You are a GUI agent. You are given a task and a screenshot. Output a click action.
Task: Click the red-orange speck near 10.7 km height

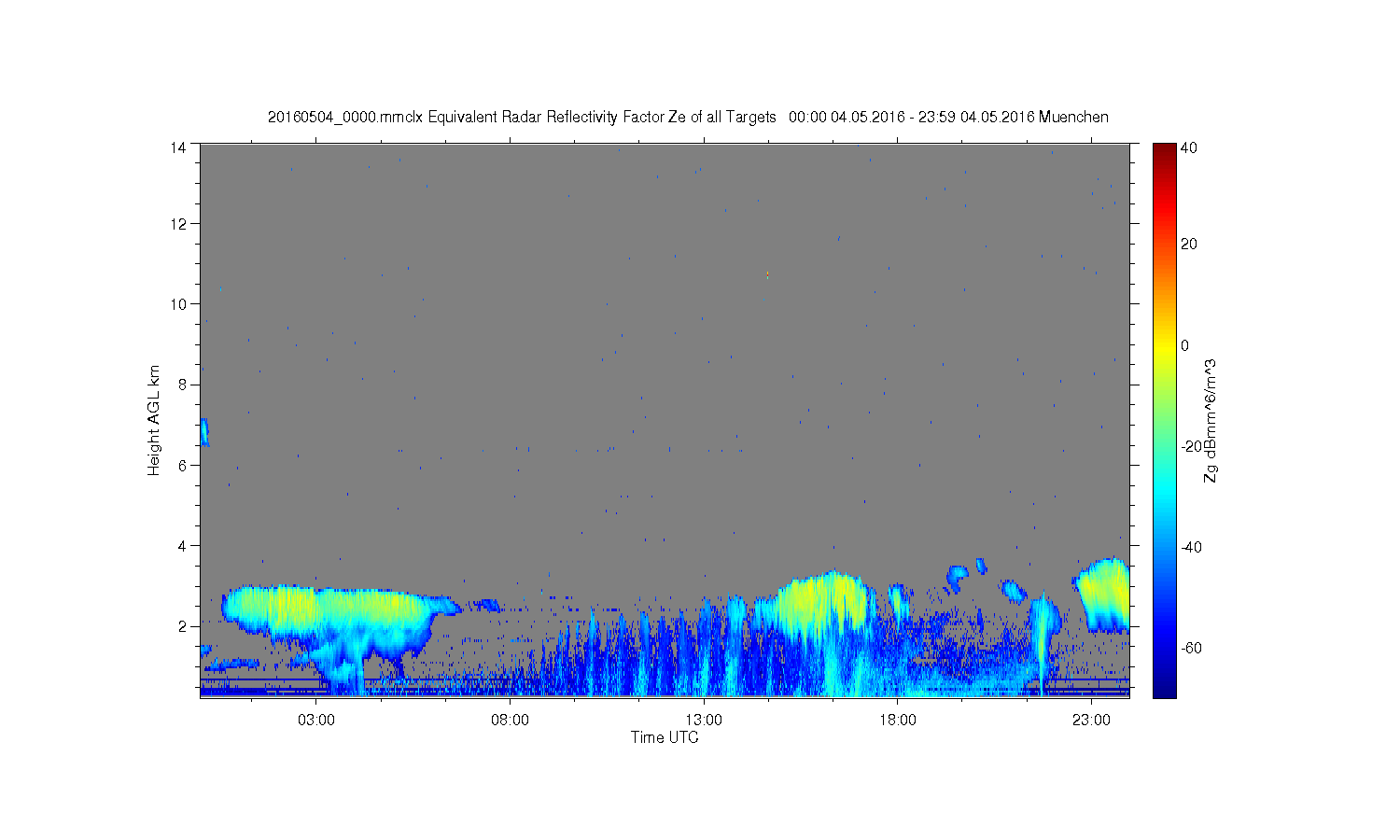pyautogui.click(x=767, y=274)
